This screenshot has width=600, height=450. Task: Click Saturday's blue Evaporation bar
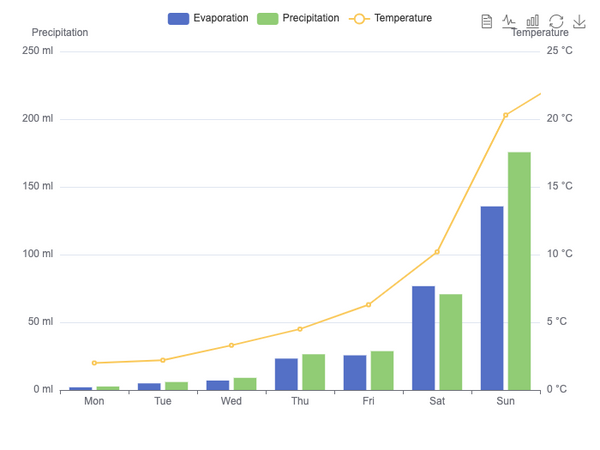[x=424, y=338]
